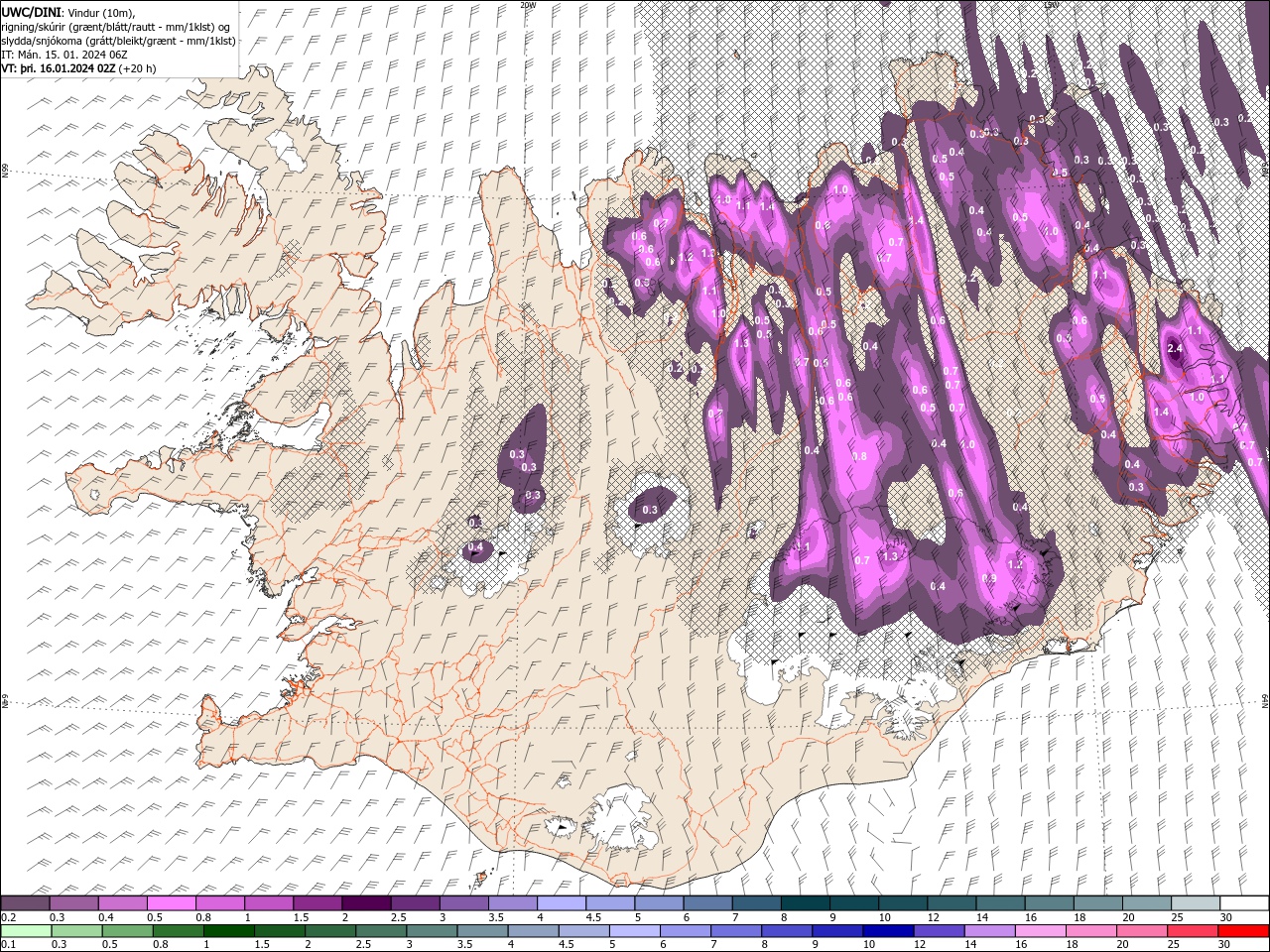Viewport: 1270px width, 952px height.
Task: Click the 2.4 precipitation maximum label
Action: coord(1175,348)
